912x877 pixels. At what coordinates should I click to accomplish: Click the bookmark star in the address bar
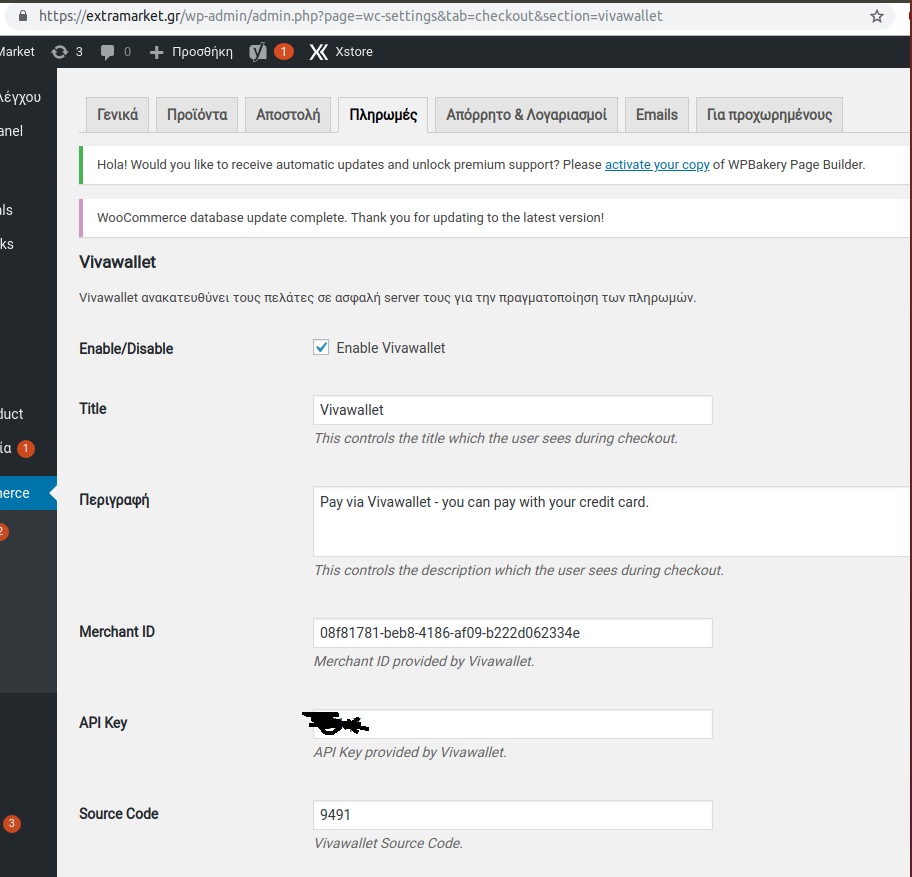point(877,16)
